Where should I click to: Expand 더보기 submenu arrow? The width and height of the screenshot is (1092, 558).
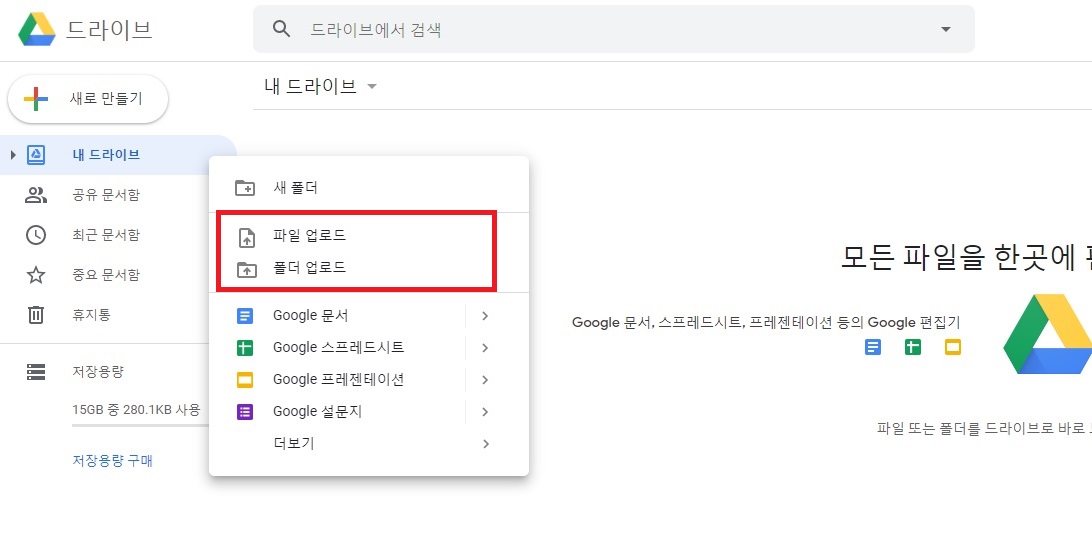point(485,444)
